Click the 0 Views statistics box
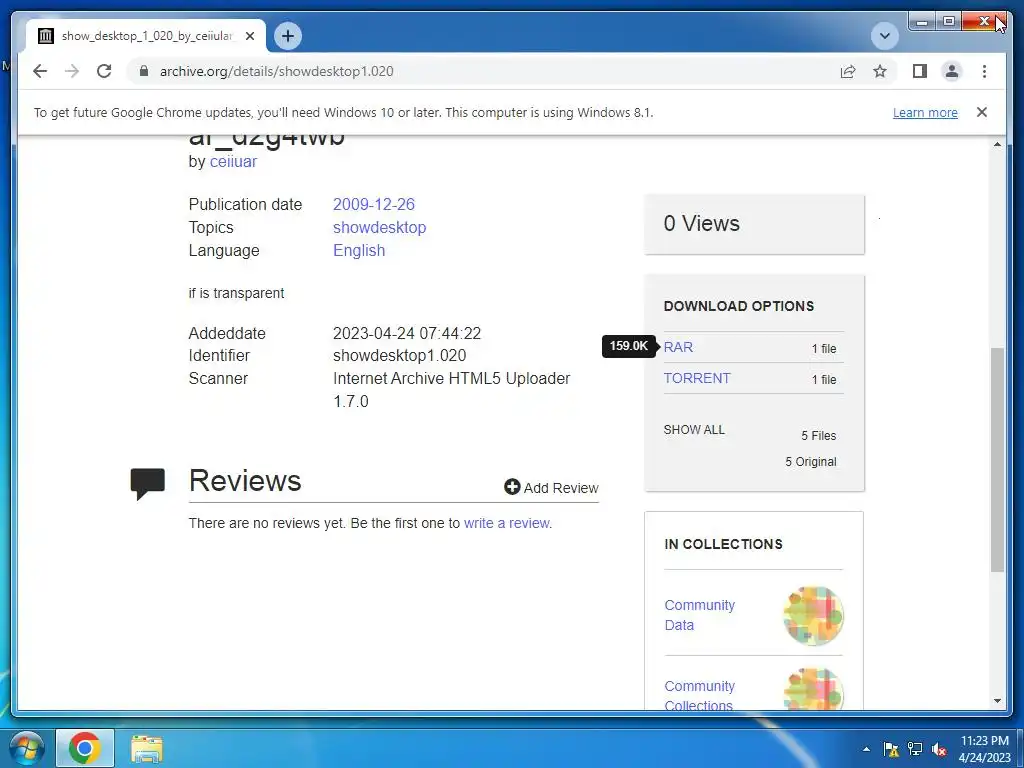The width and height of the screenshot is (1024, 768). point(754,224)
